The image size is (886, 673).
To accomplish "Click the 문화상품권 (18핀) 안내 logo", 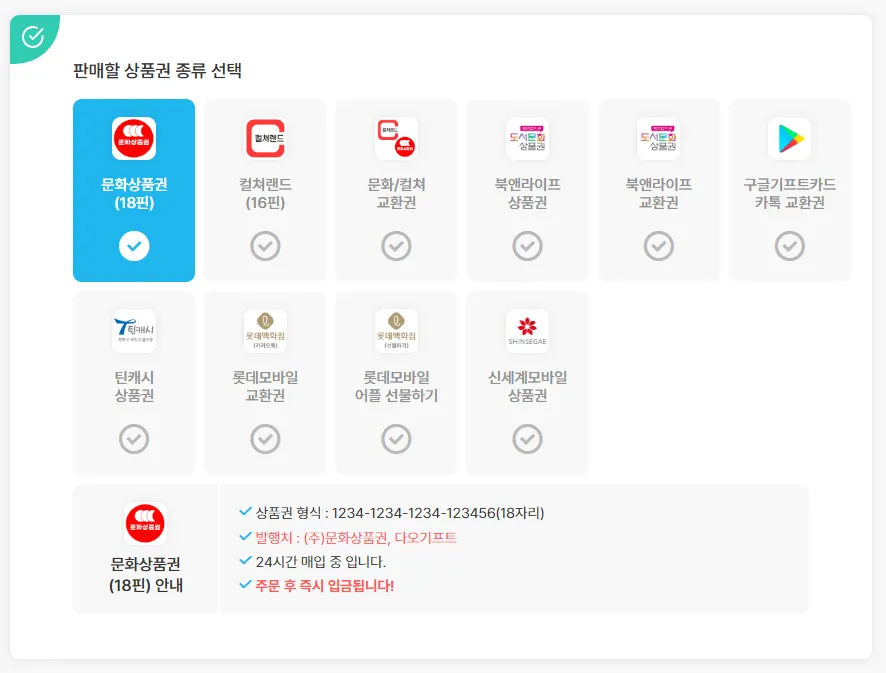I will [145, 523].
